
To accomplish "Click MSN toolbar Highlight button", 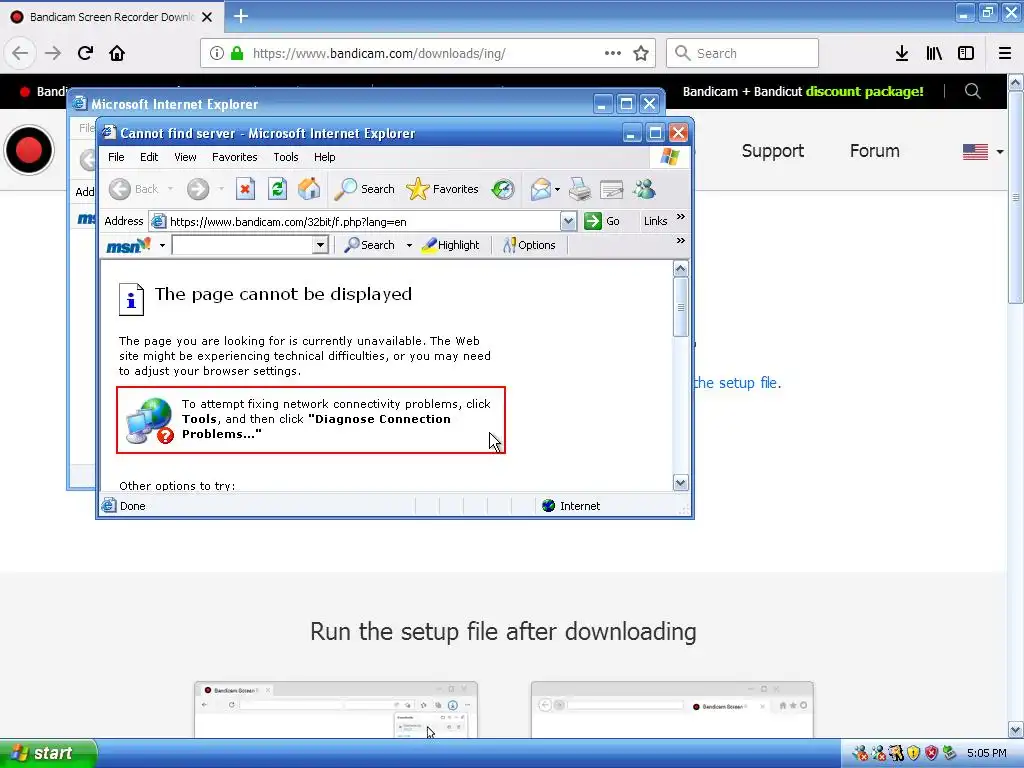I will (451, 245).
